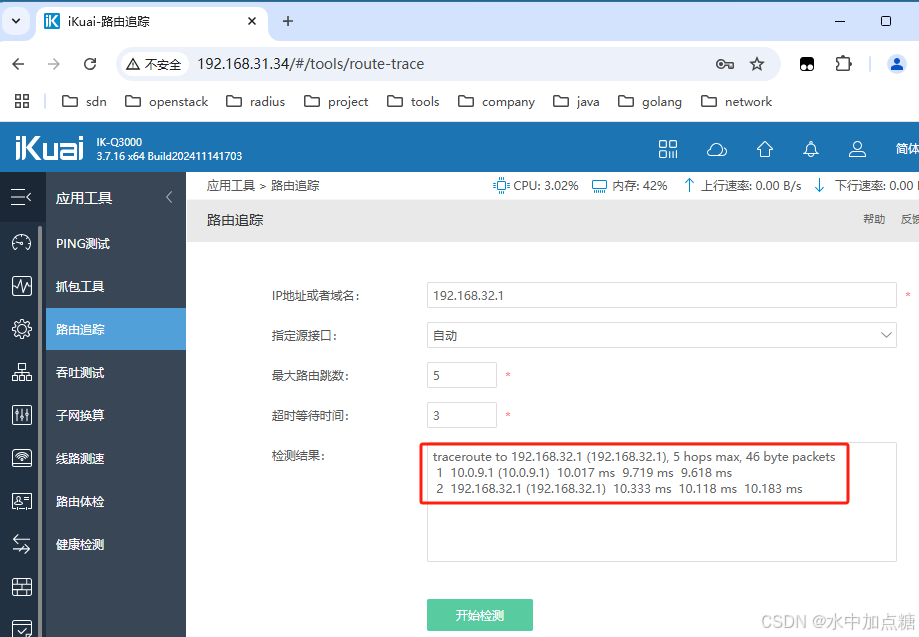Open the cloud service icon in header
The height and width of the screenshot is (637, 919).
716,149
